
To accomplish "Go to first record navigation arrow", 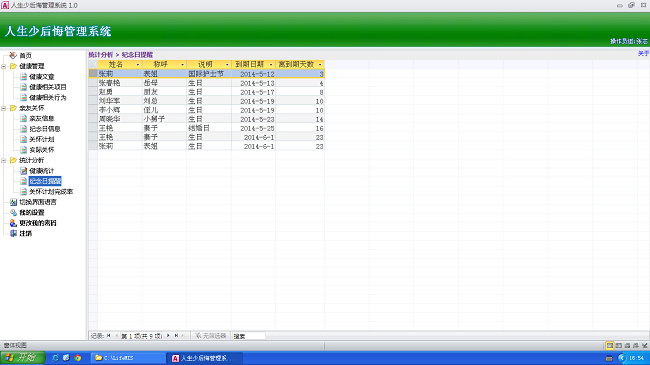I will tap(109, 336).
